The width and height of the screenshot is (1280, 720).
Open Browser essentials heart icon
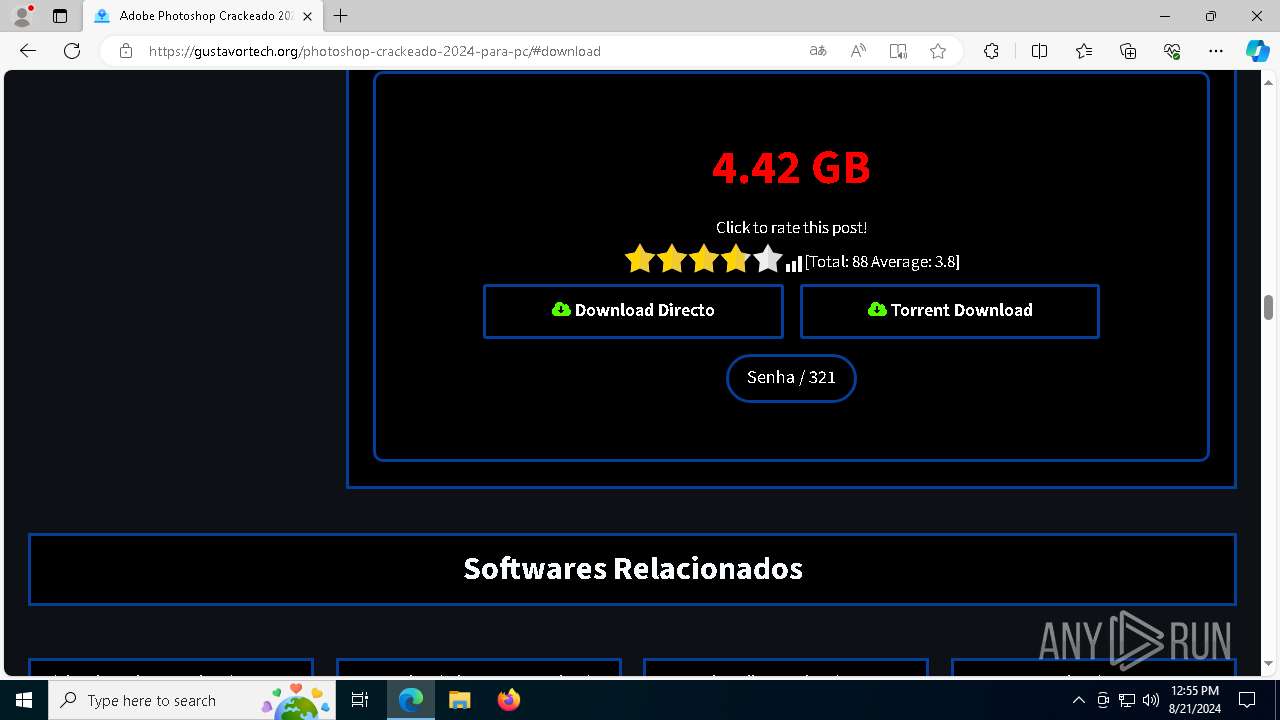1172,51
